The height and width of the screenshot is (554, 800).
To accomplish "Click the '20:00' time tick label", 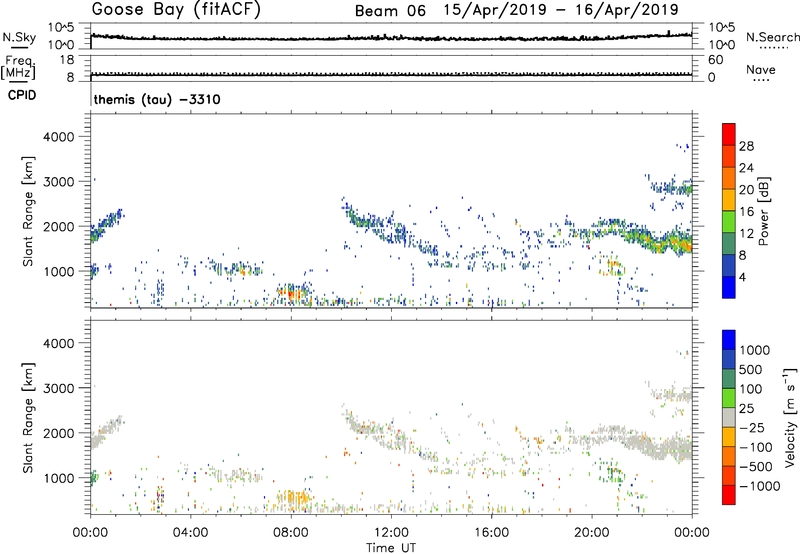I will point(591,533).
